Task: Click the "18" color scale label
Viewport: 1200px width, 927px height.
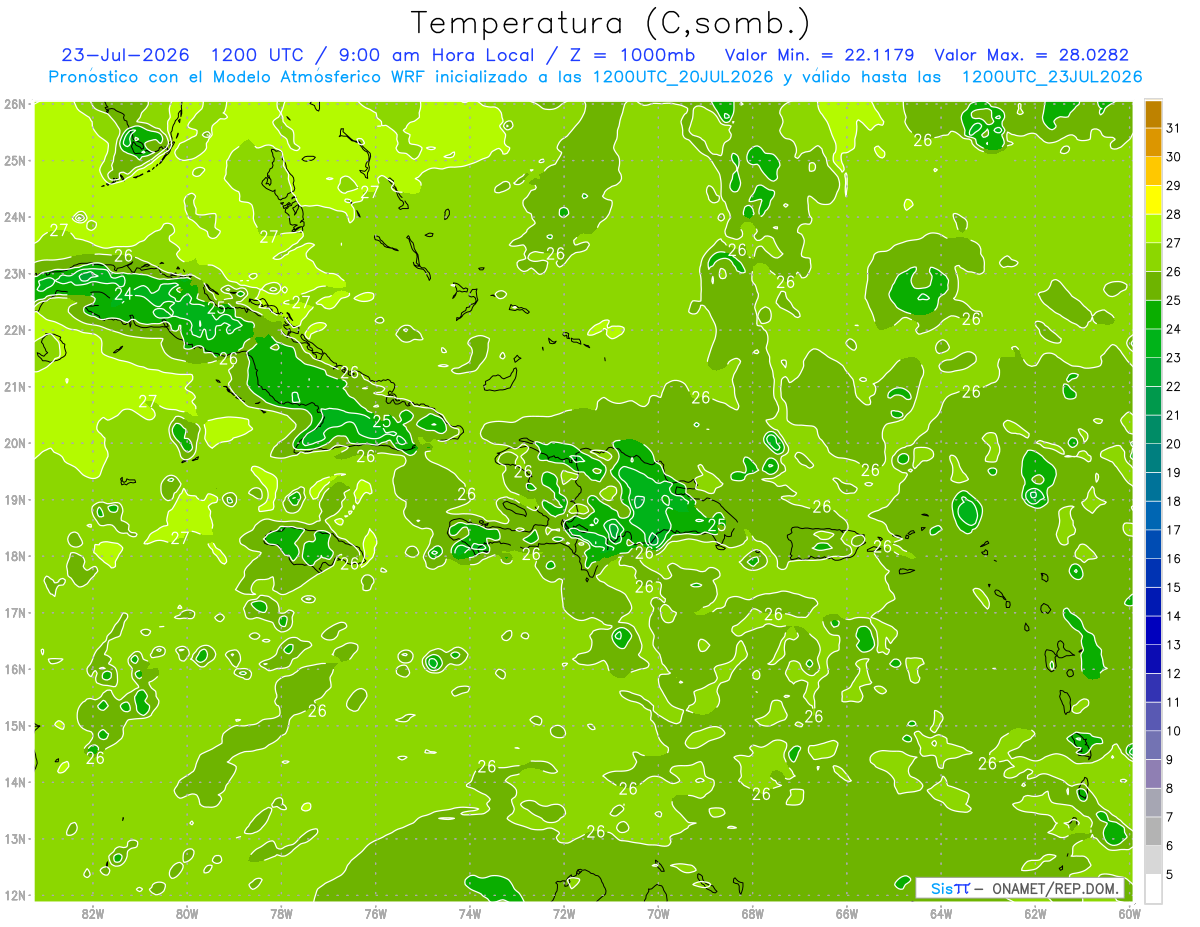Action: click(x=1174, y=502)
